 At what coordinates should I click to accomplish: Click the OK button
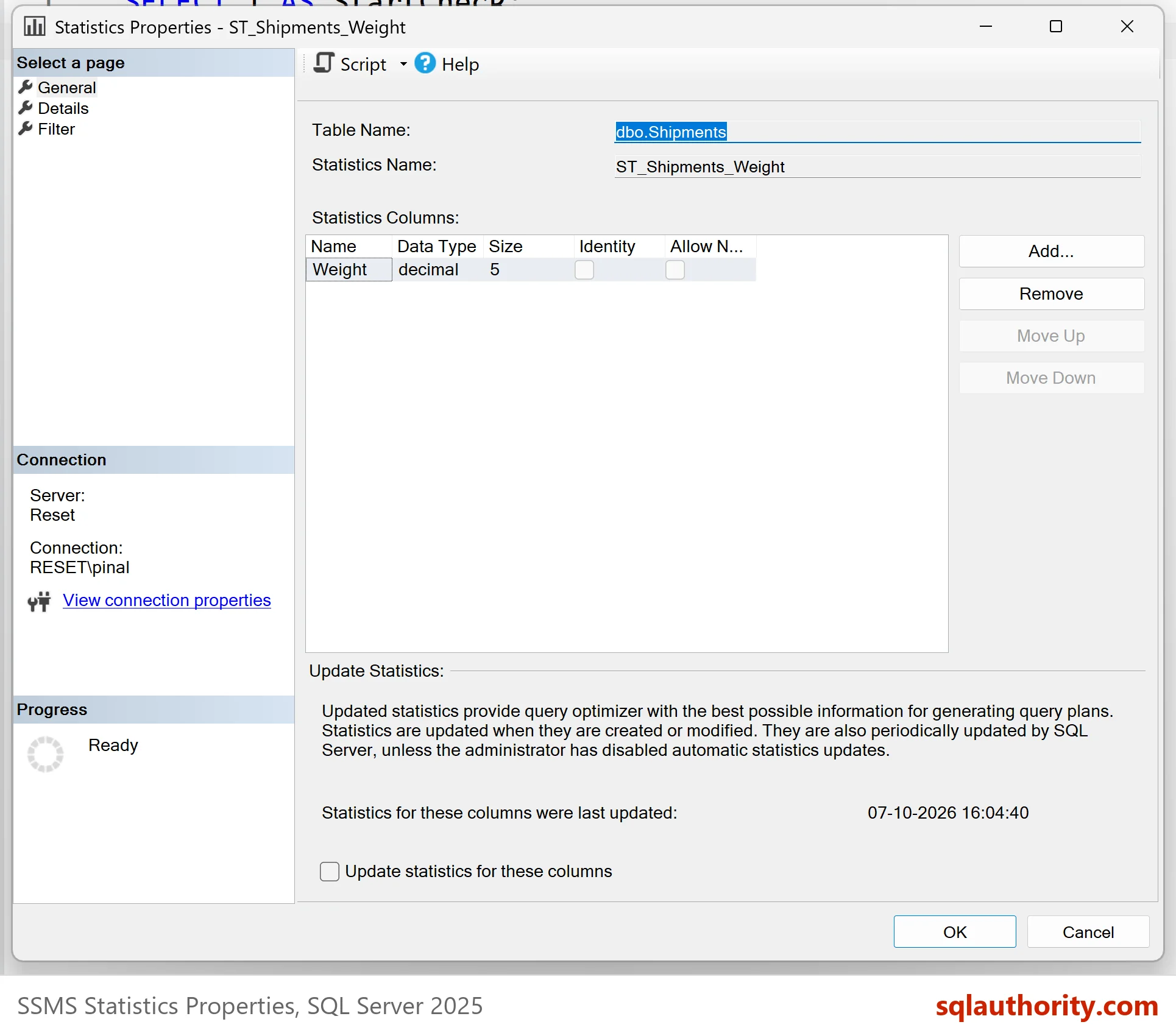click(955, 932)
